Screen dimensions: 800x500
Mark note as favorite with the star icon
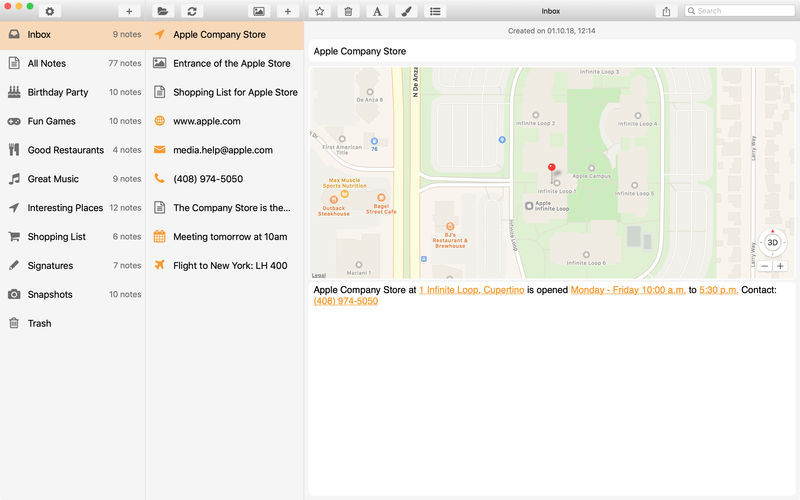coord(319,11)
